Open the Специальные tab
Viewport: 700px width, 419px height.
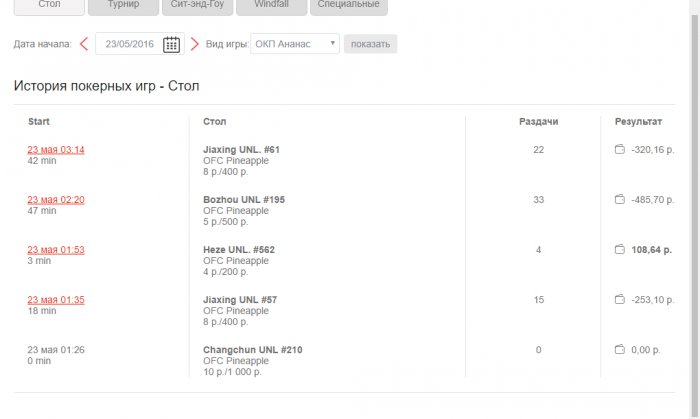[x=349, y=5]
